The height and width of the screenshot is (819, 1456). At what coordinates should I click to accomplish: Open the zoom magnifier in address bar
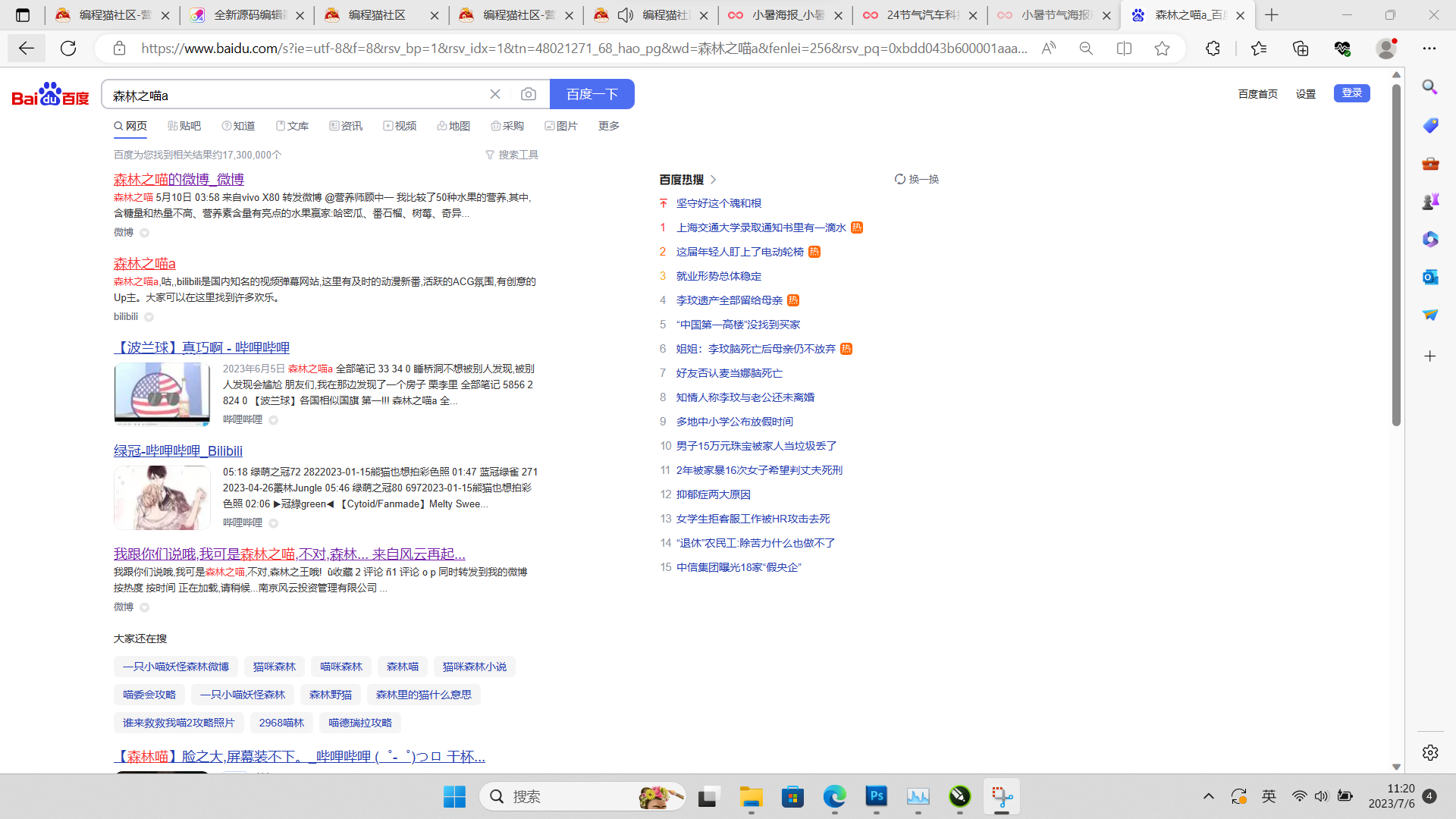coord(1086,49)
